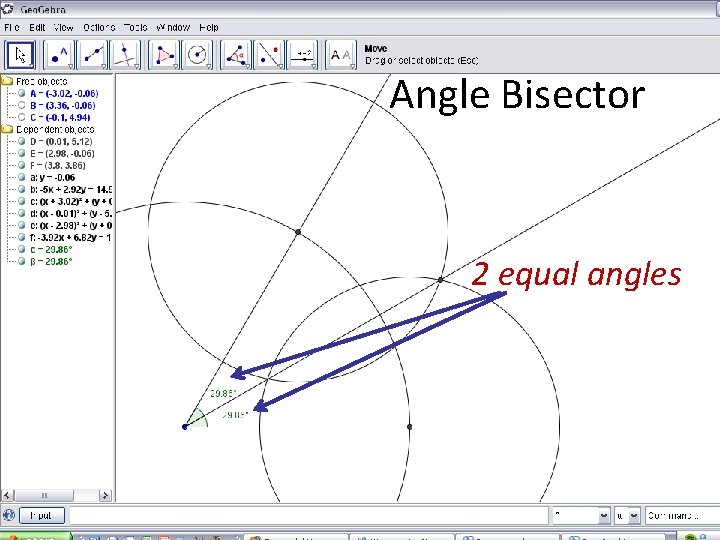This screenshot has width=720, height=540.
Task: Click the Input button
Action: pos(42,516)
